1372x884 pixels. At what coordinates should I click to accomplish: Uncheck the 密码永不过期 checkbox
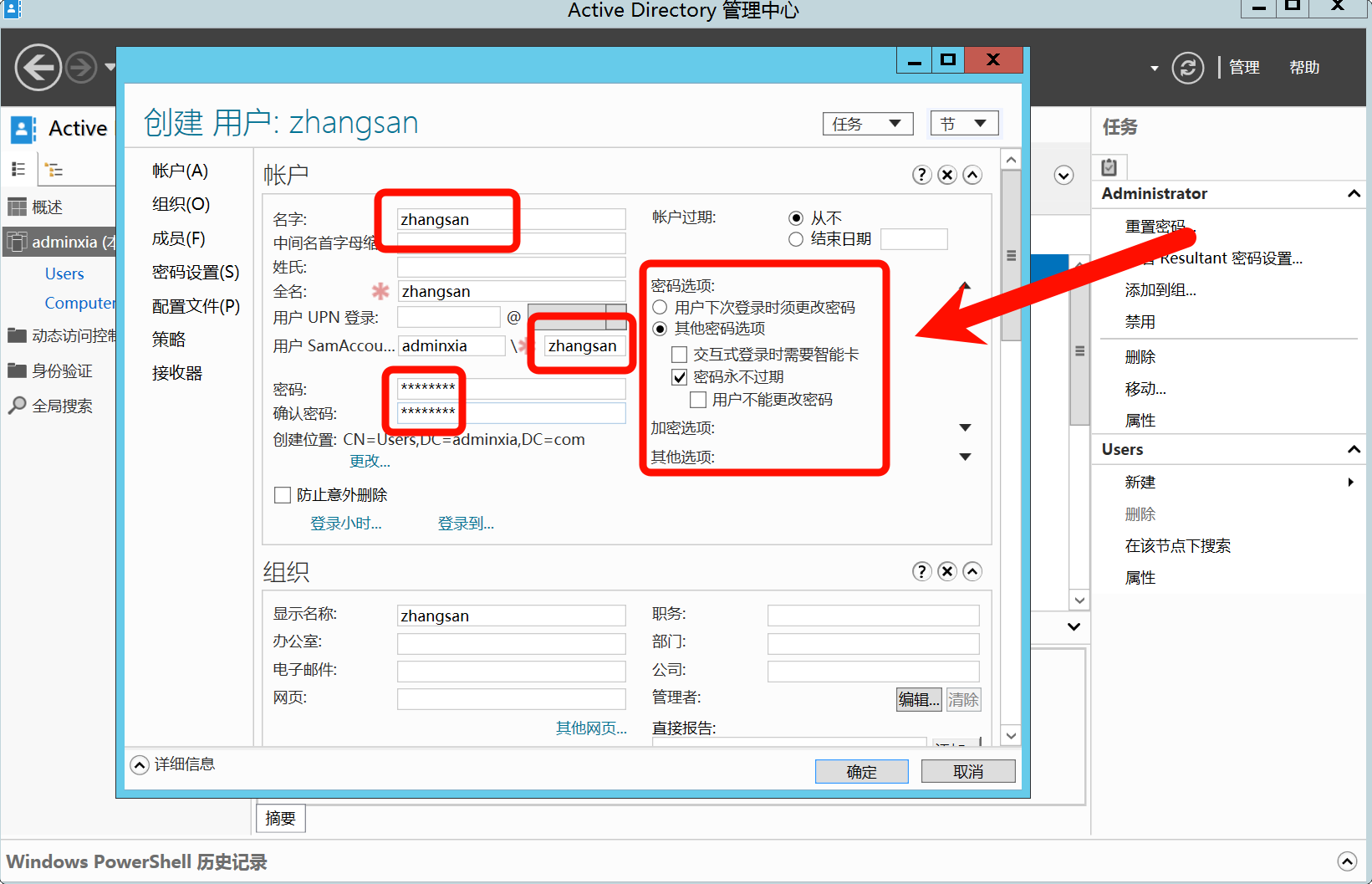point(680,377)
